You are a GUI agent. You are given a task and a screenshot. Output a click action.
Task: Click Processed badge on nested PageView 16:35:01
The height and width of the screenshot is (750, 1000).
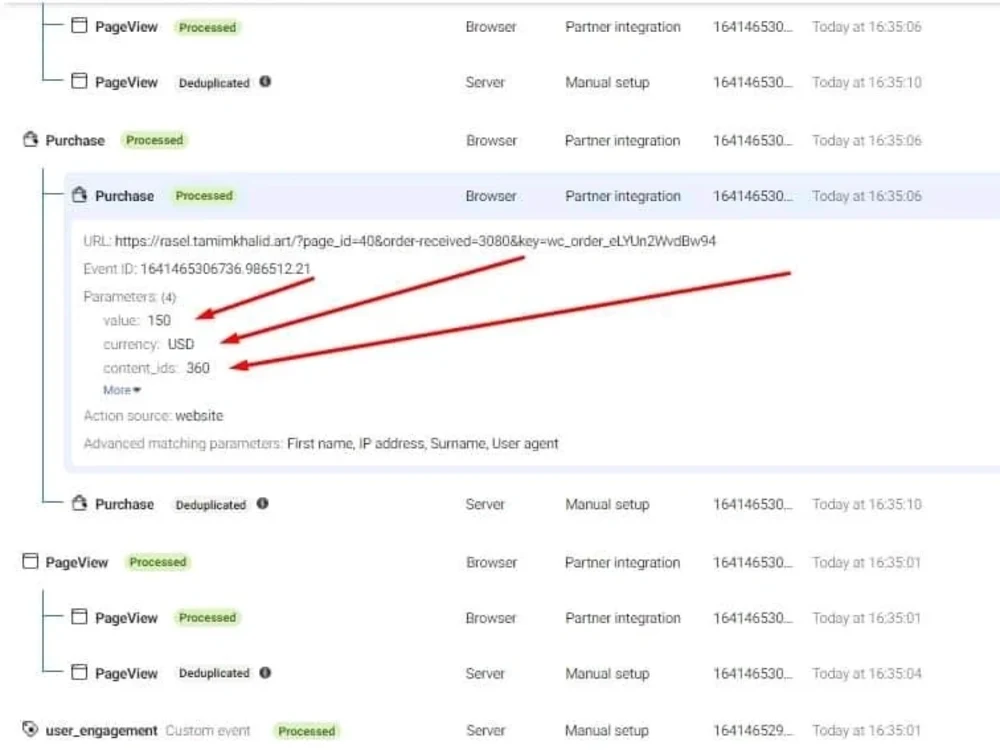[x=207, y=617]
